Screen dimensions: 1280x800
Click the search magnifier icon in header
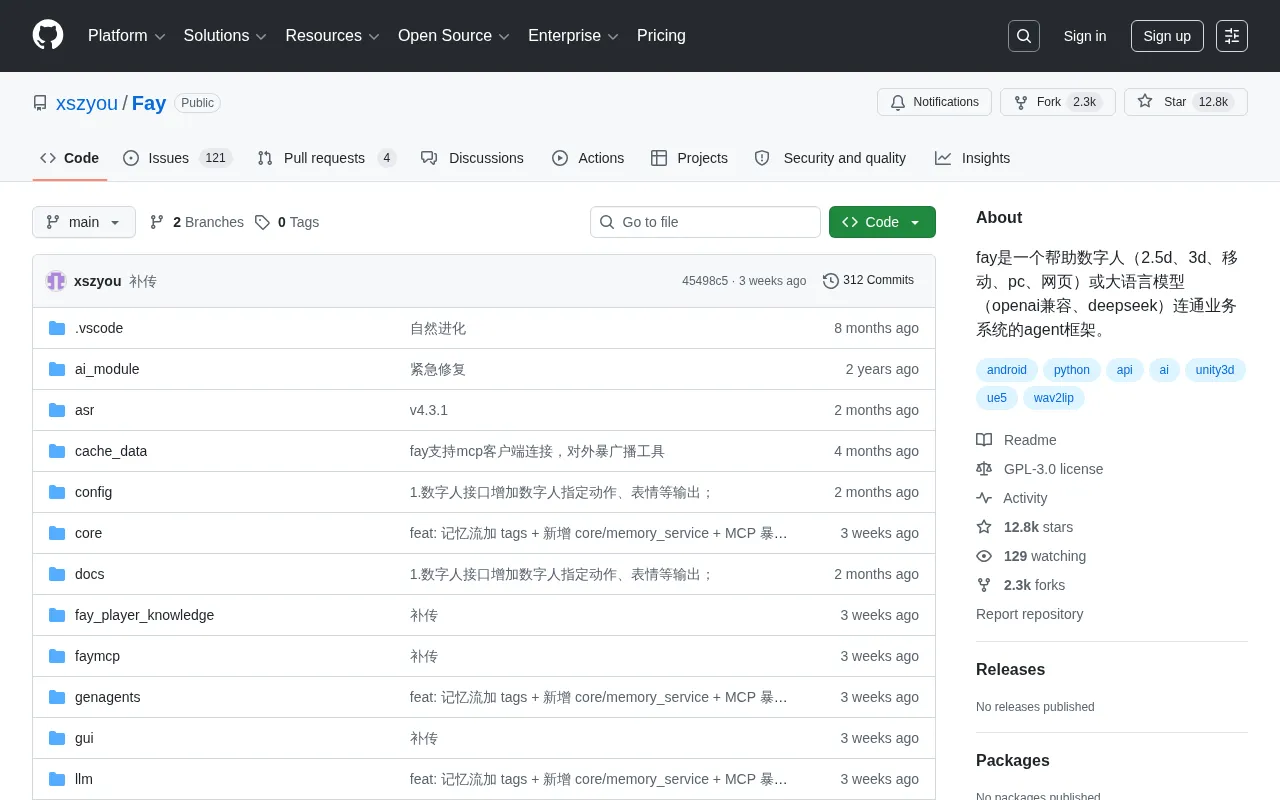click(1024, 36)
